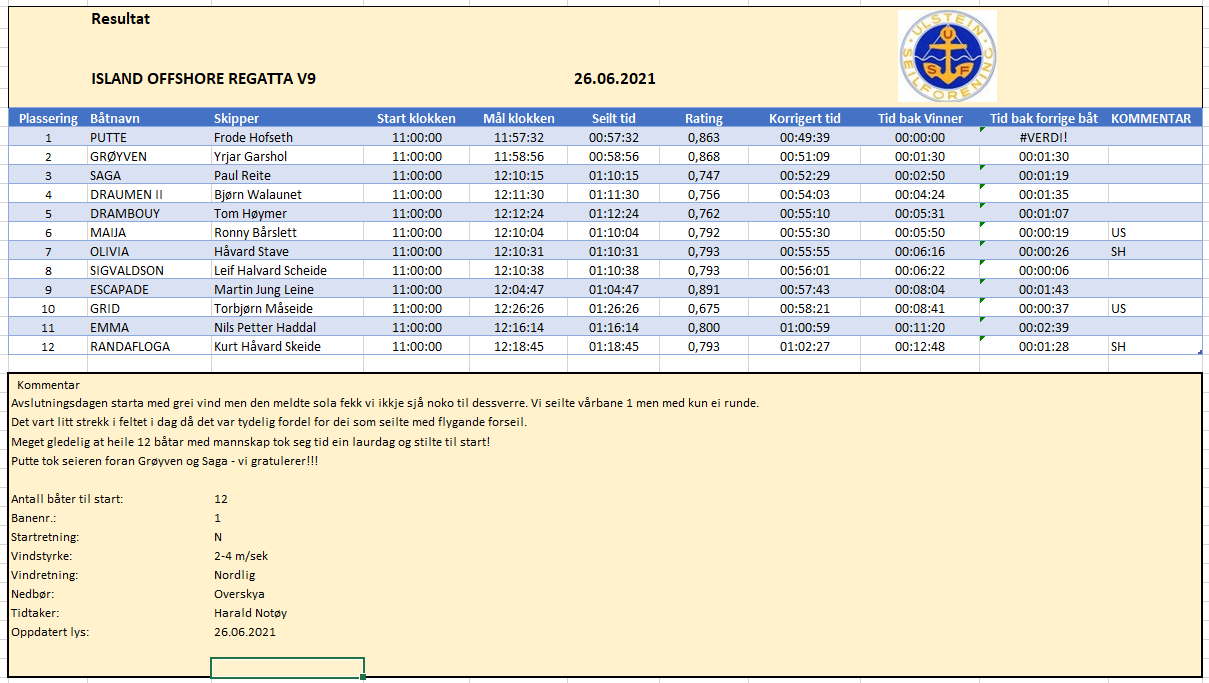
Task: Select the skipper cell Yrjar Garshol
Action: click(250, 156)
